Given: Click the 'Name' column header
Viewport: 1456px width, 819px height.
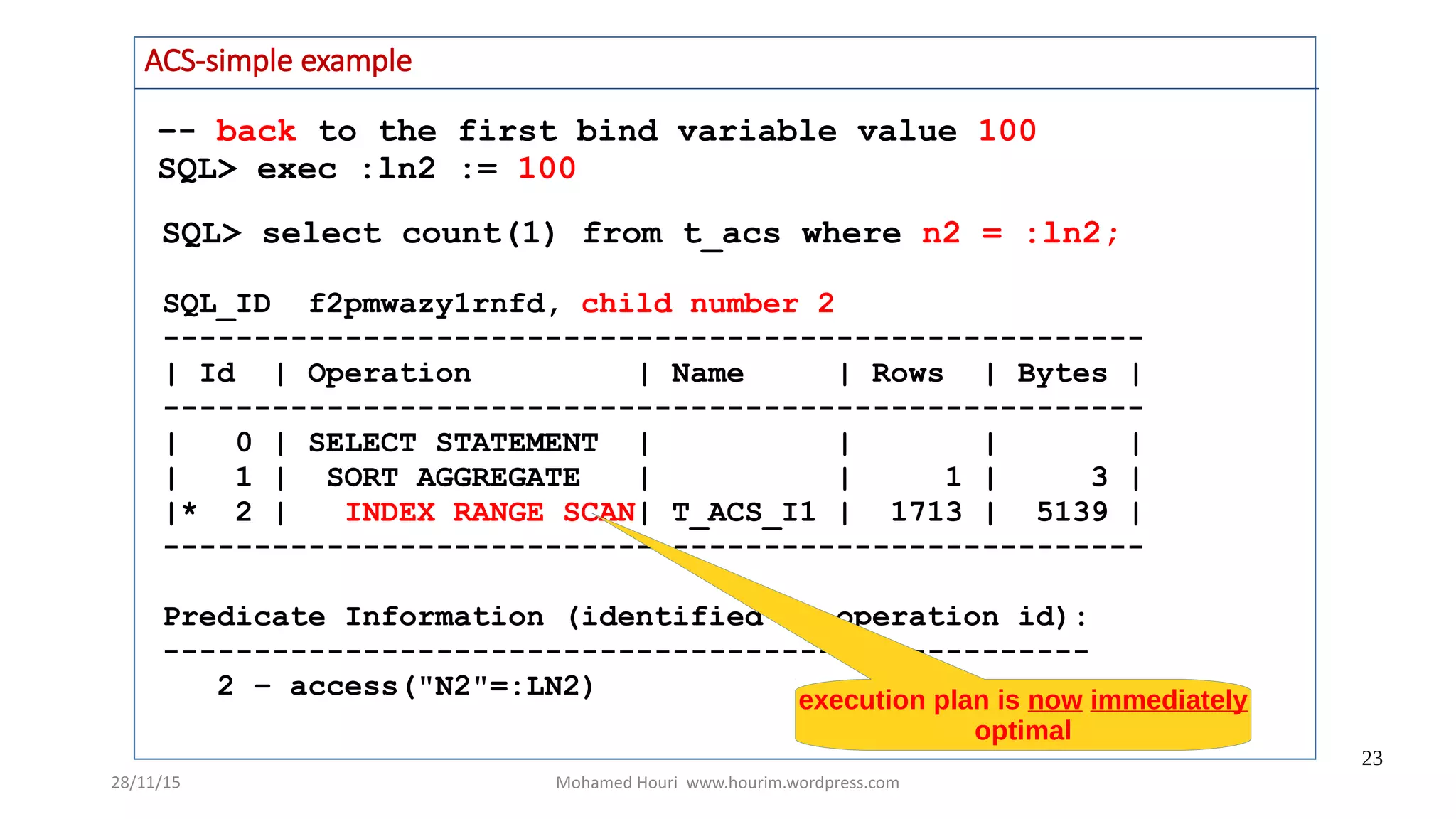Looking at the screenshot, I should [x=707, y=373].
